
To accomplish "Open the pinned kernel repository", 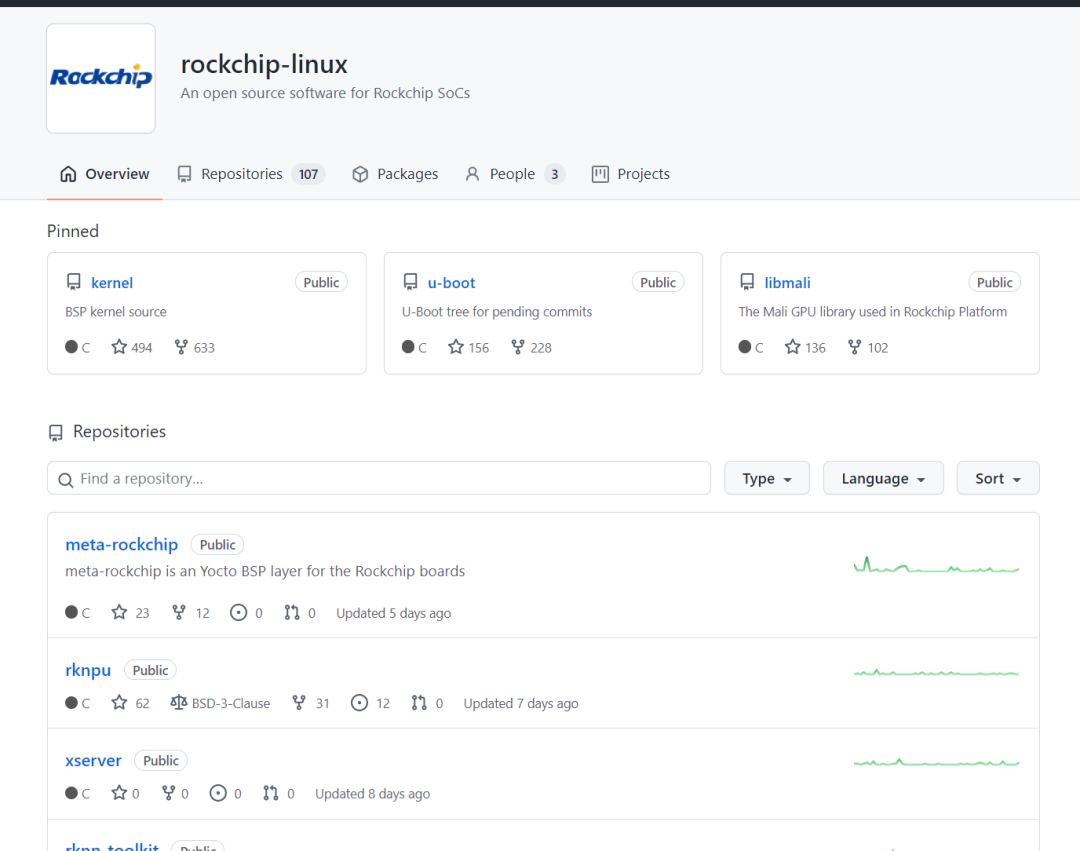I will (112, 283).
